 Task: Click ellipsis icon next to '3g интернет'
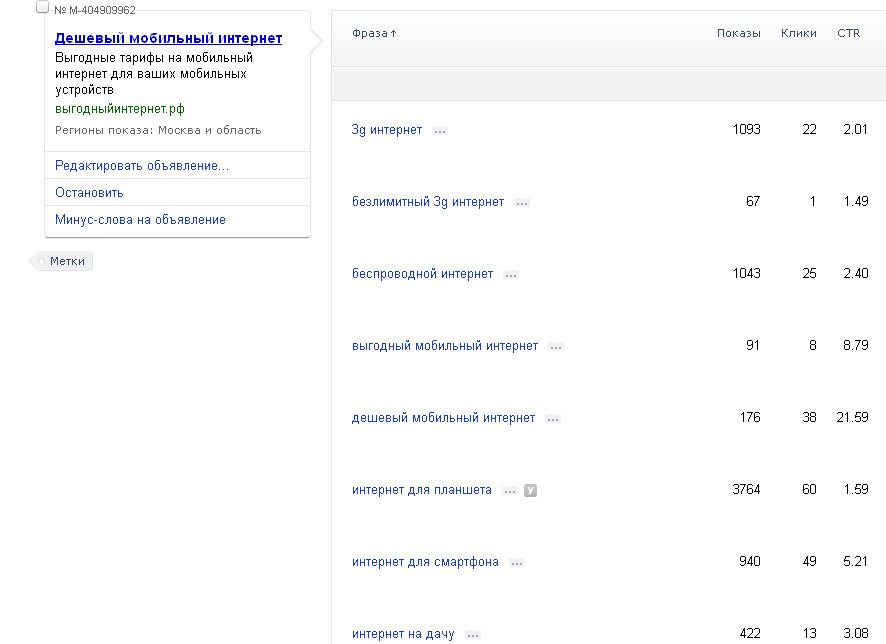click(440, 131)
